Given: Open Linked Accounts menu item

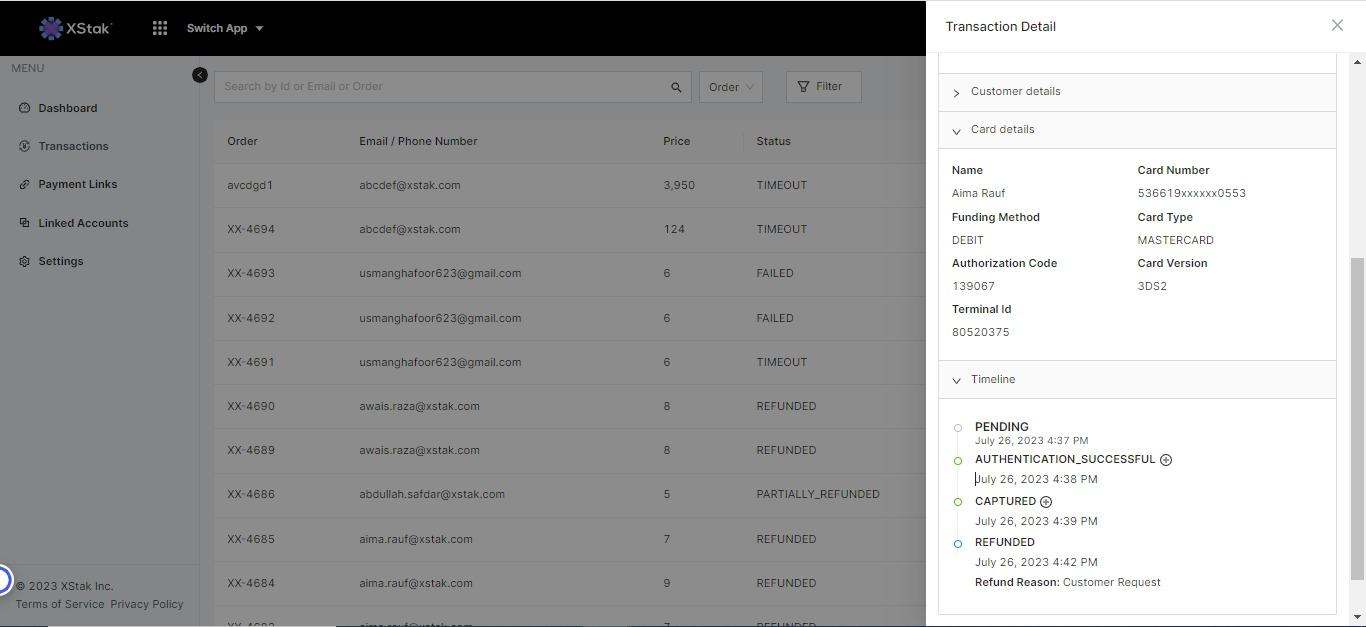Looking at the screenshot, I should point(83,223).
